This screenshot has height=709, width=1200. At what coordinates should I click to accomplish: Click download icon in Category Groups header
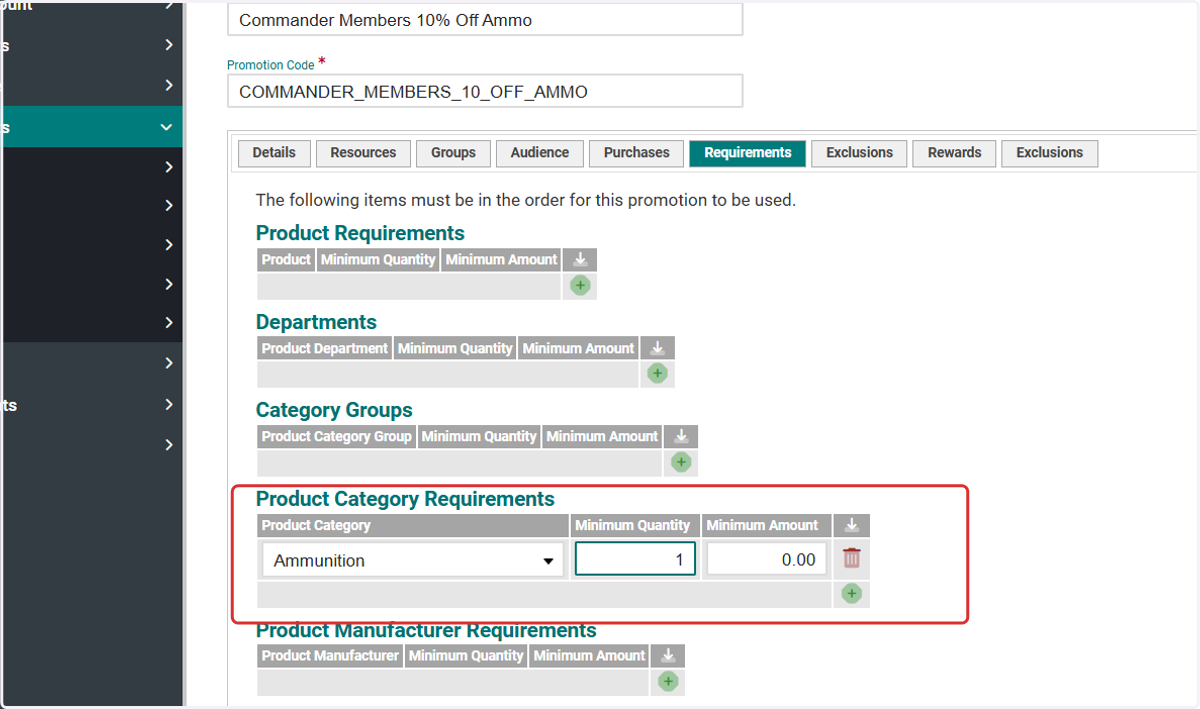tap(681, 436)
